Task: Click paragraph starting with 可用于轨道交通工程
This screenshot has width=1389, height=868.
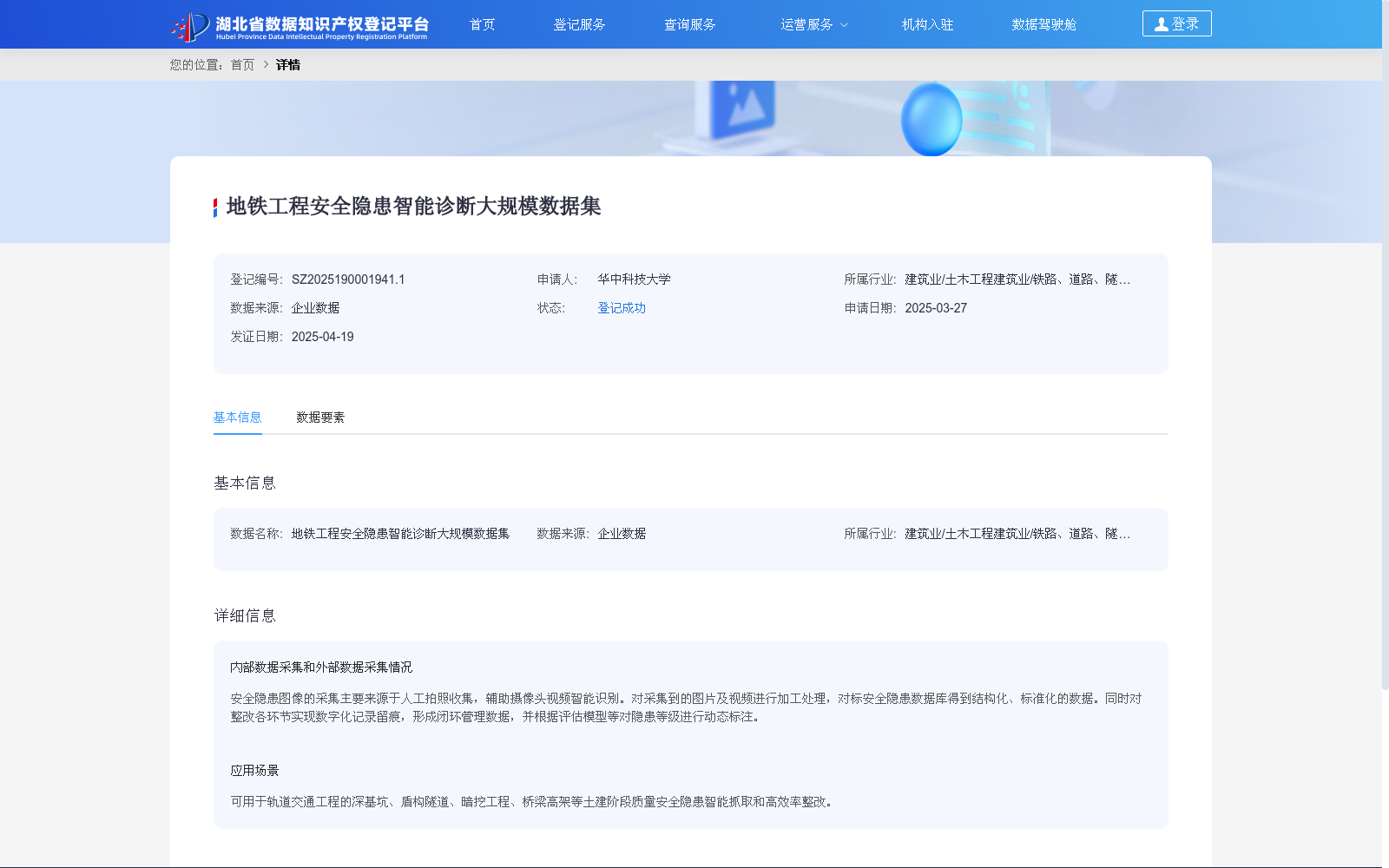Action: pyautogui.click(x=533, y=802)
